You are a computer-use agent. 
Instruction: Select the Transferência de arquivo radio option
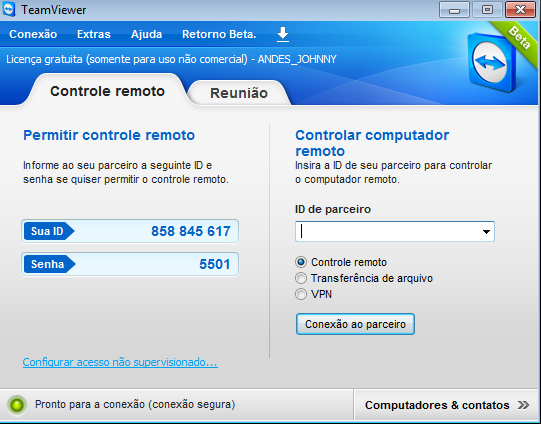pyautogui.click(x=301, y=278)
